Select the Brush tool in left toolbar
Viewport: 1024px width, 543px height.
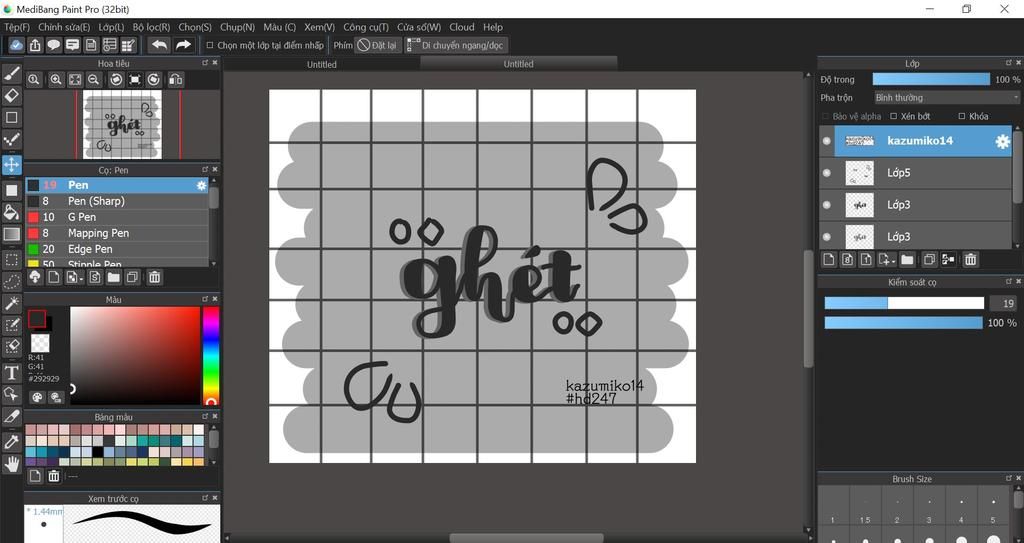coord(12,73)
